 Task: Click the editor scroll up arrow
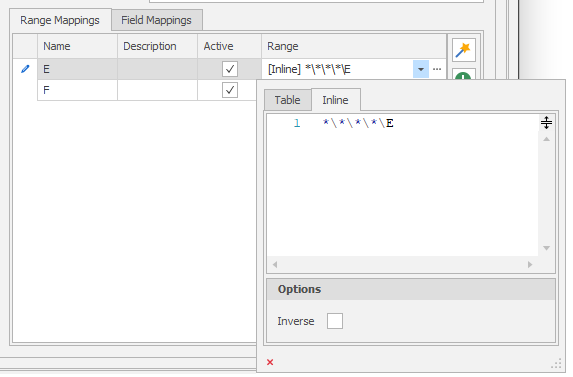(546, 139)
